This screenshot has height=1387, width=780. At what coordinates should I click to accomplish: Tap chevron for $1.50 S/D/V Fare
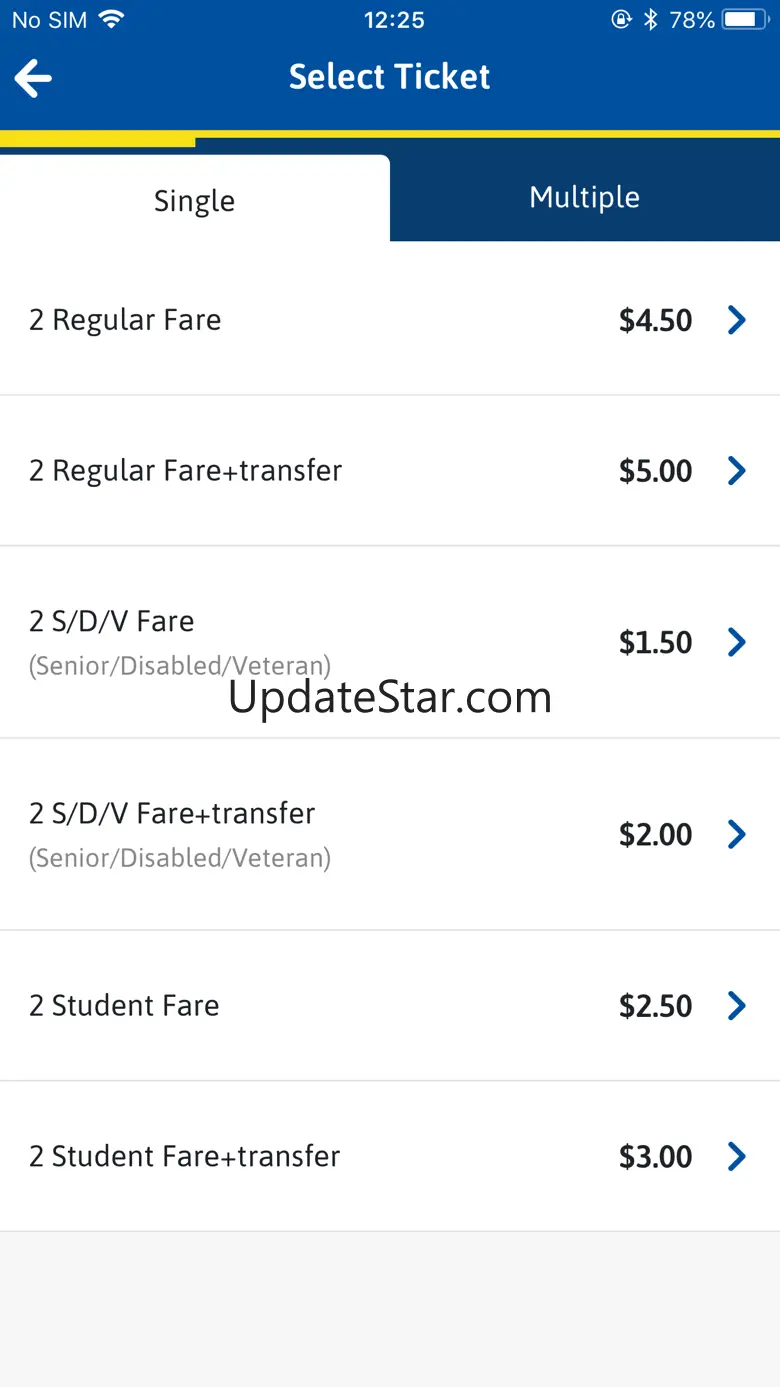pos(737,642)
